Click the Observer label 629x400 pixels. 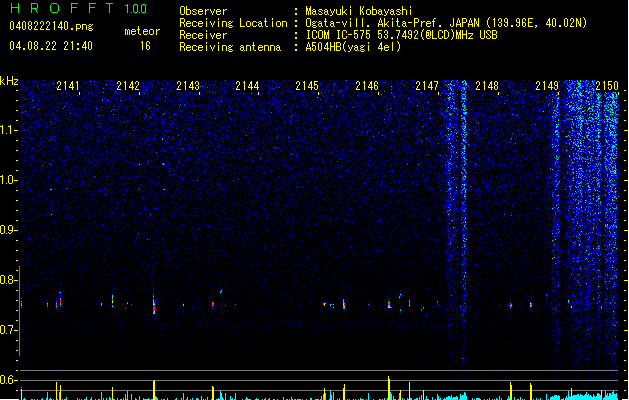[203, 11]
